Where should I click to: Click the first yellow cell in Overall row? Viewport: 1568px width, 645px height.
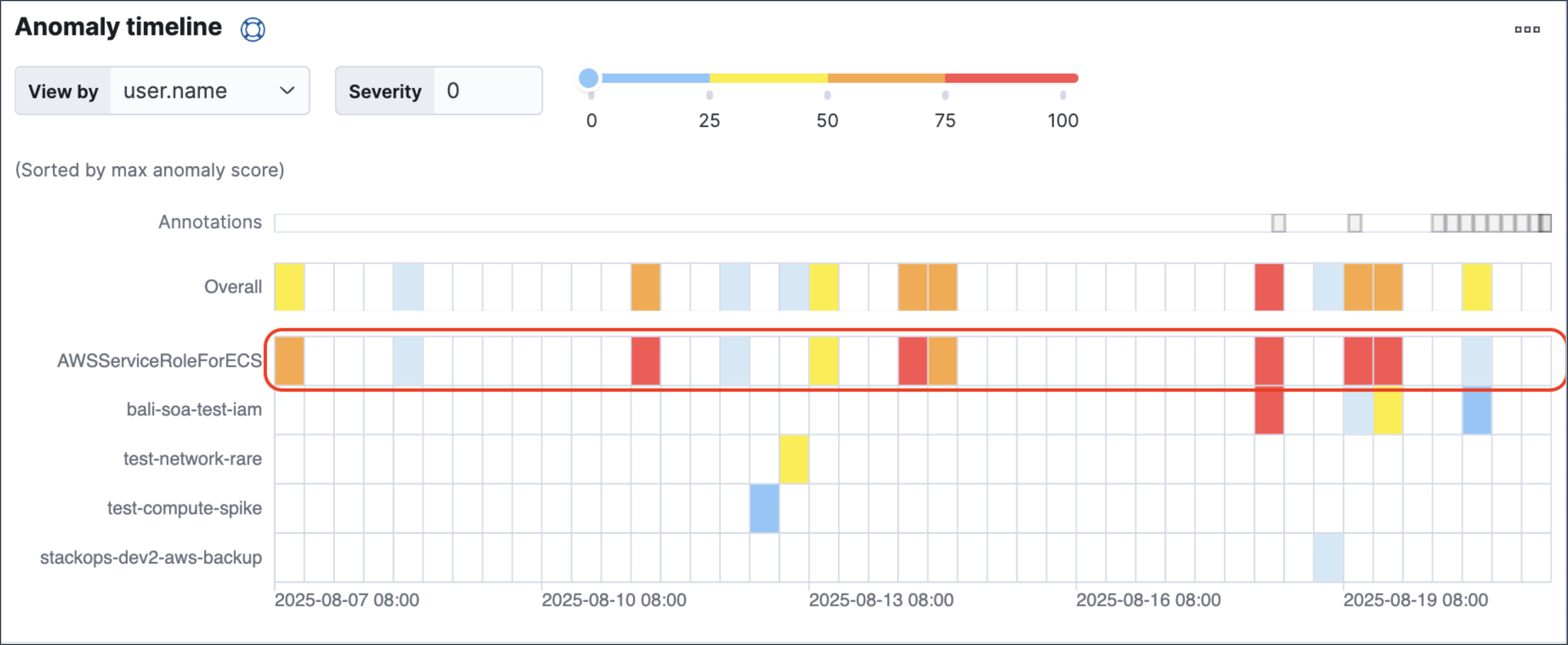(x=289, y=287)
